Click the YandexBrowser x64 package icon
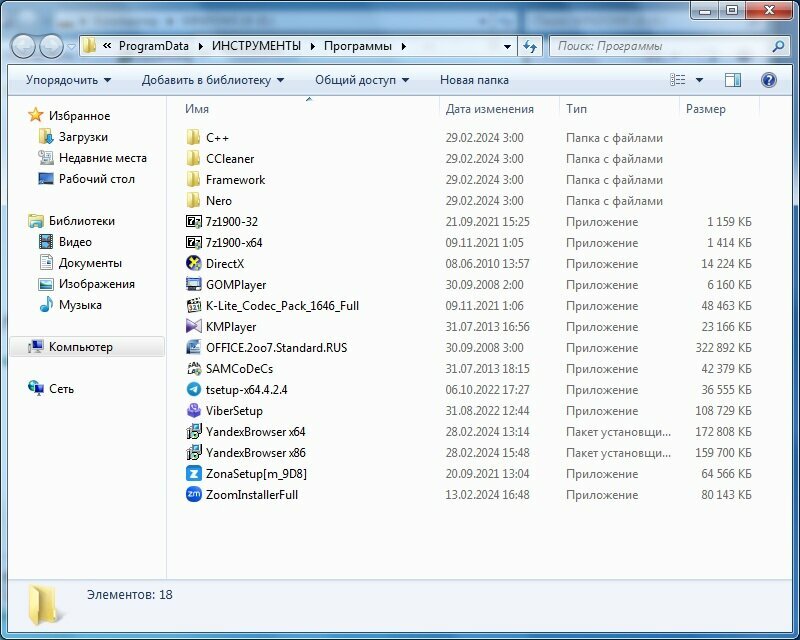The image size is (800, 640). pyautogui.click(x=193, y=431)
